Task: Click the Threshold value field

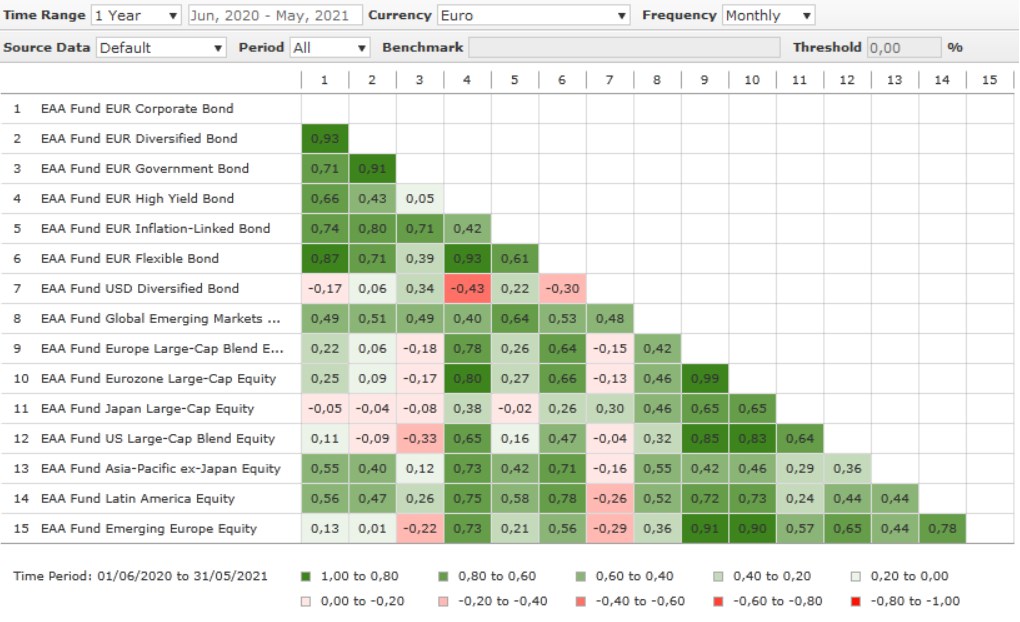Action: click(904, 47)
